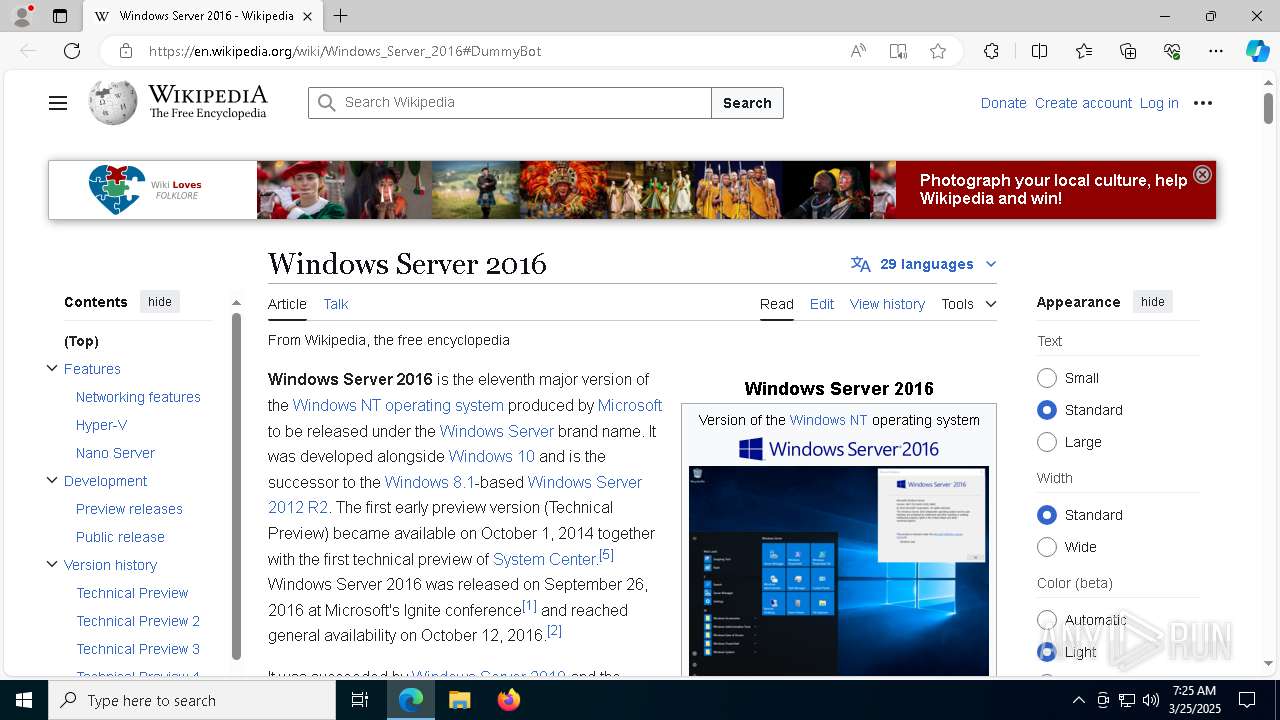Image resolution: width=1280 pixels, height=720 pixels.
Task: Open the Copilot sidebar icon
Action: pyautogui.click(x=1257, y=51)
